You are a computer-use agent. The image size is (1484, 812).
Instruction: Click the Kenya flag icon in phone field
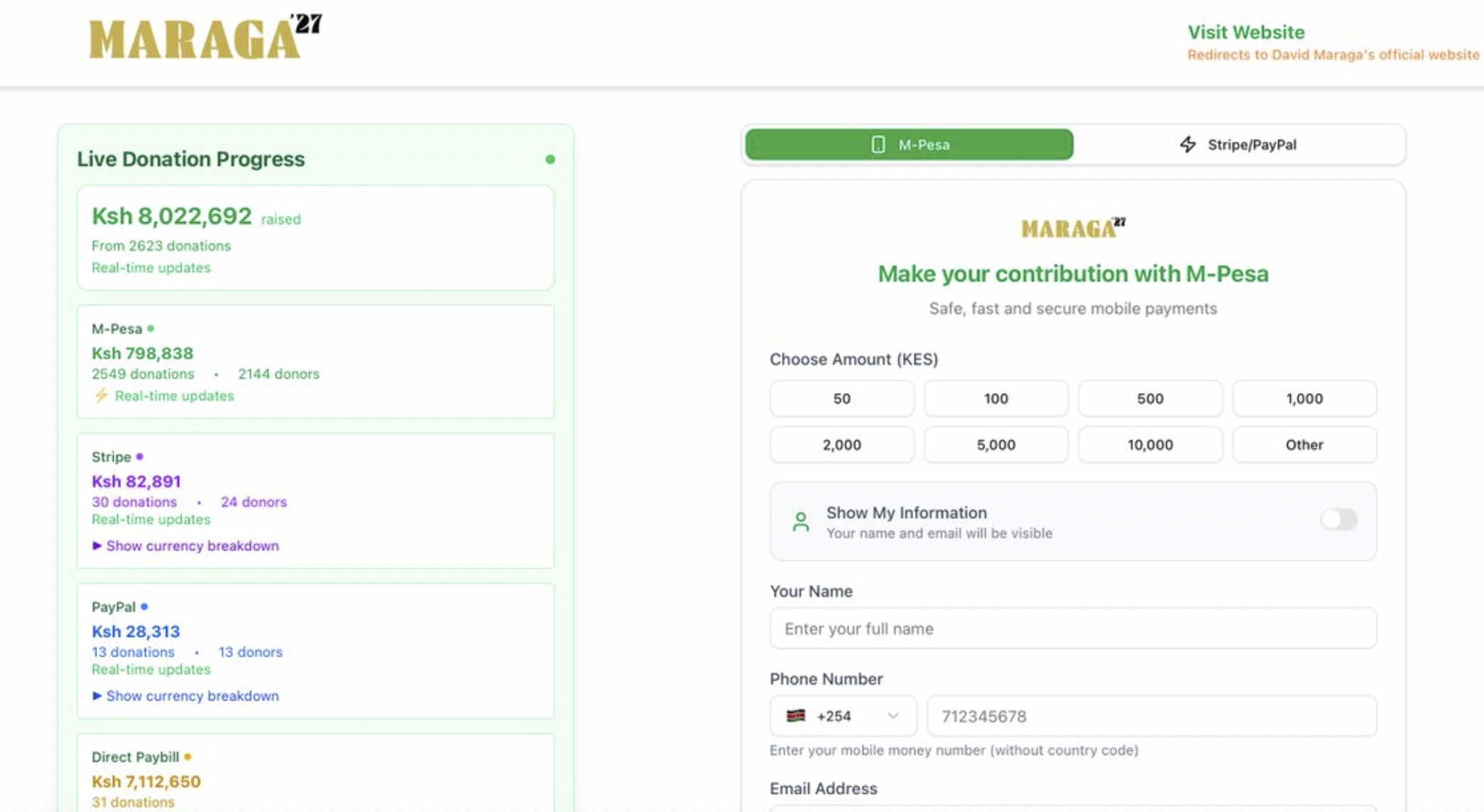coord(795,715)
